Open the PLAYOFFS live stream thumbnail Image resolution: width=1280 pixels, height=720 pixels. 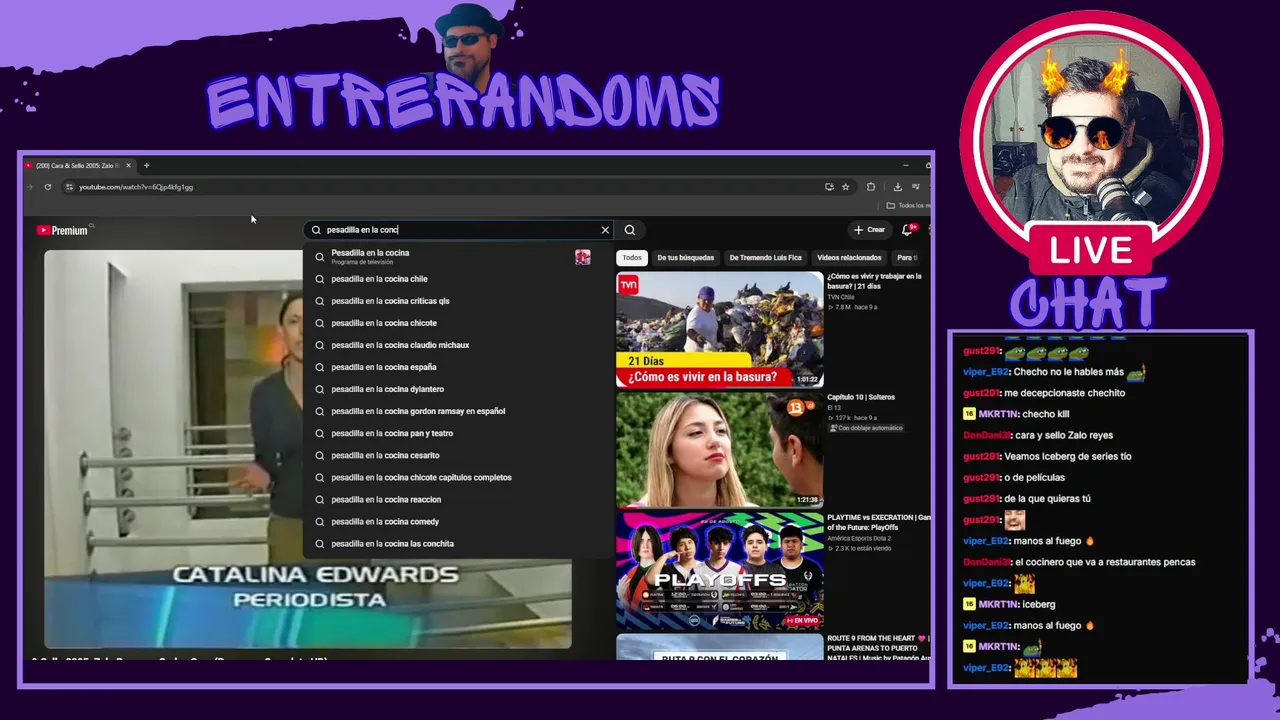point(720,570)
